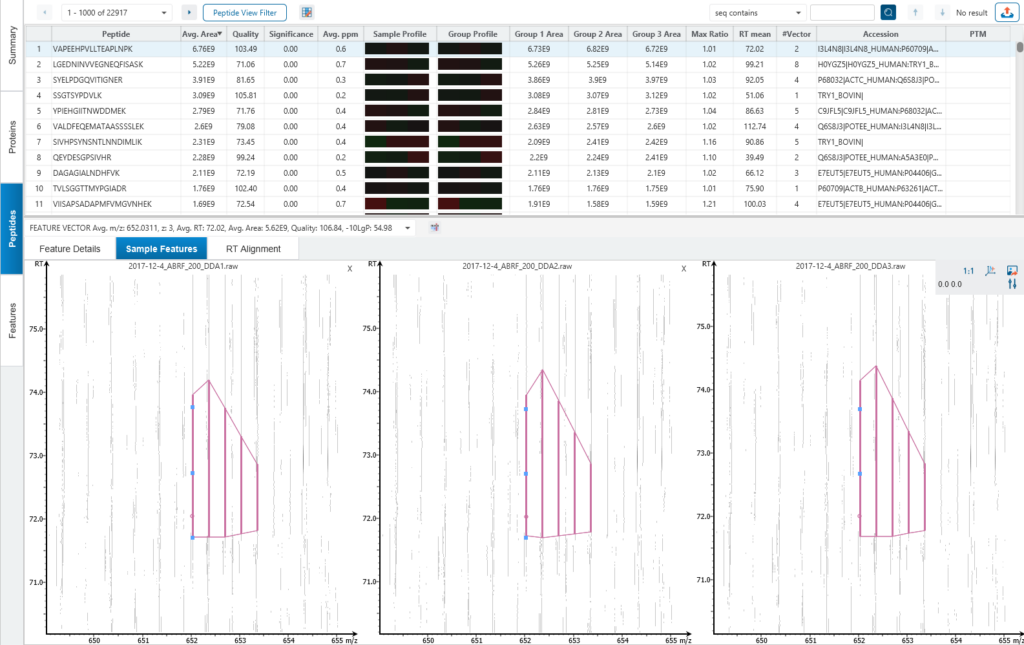Click DDA3.raw plot title
The image size is (1024, 645).
click(850, 266)
